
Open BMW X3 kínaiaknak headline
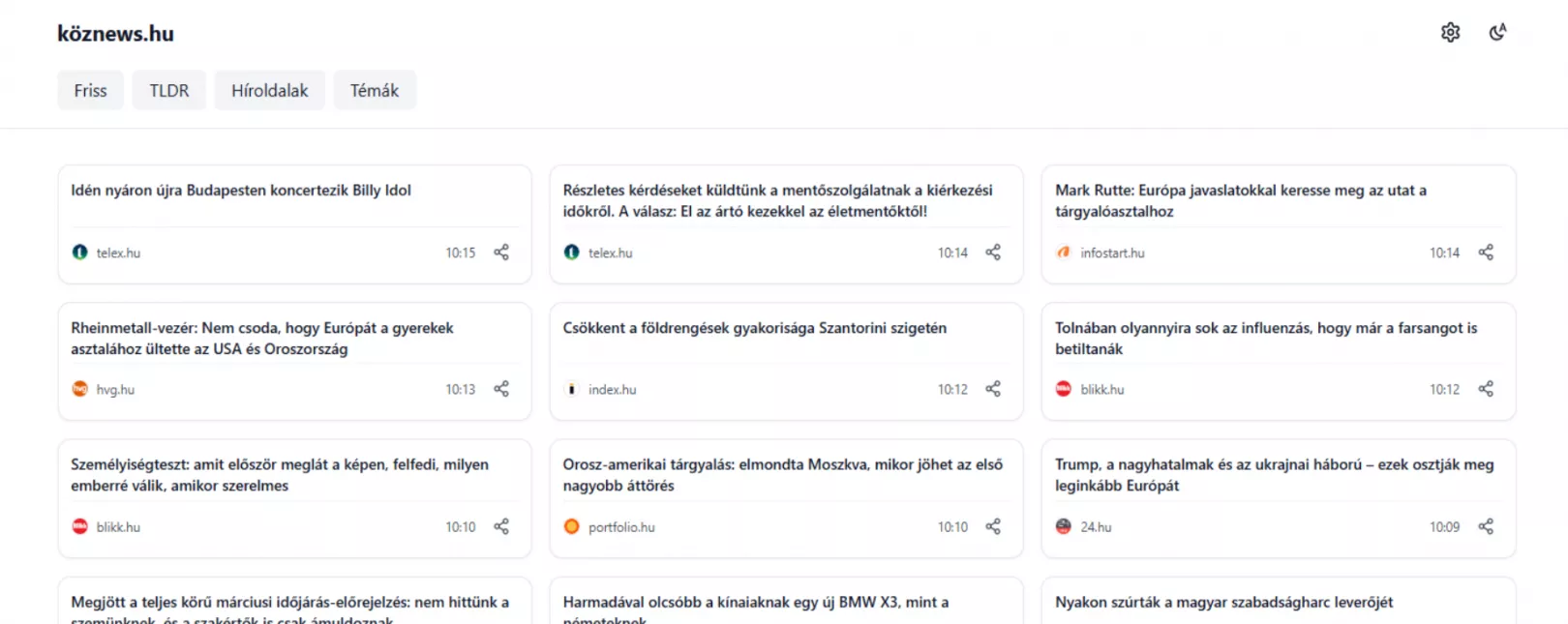click(756, 609)
